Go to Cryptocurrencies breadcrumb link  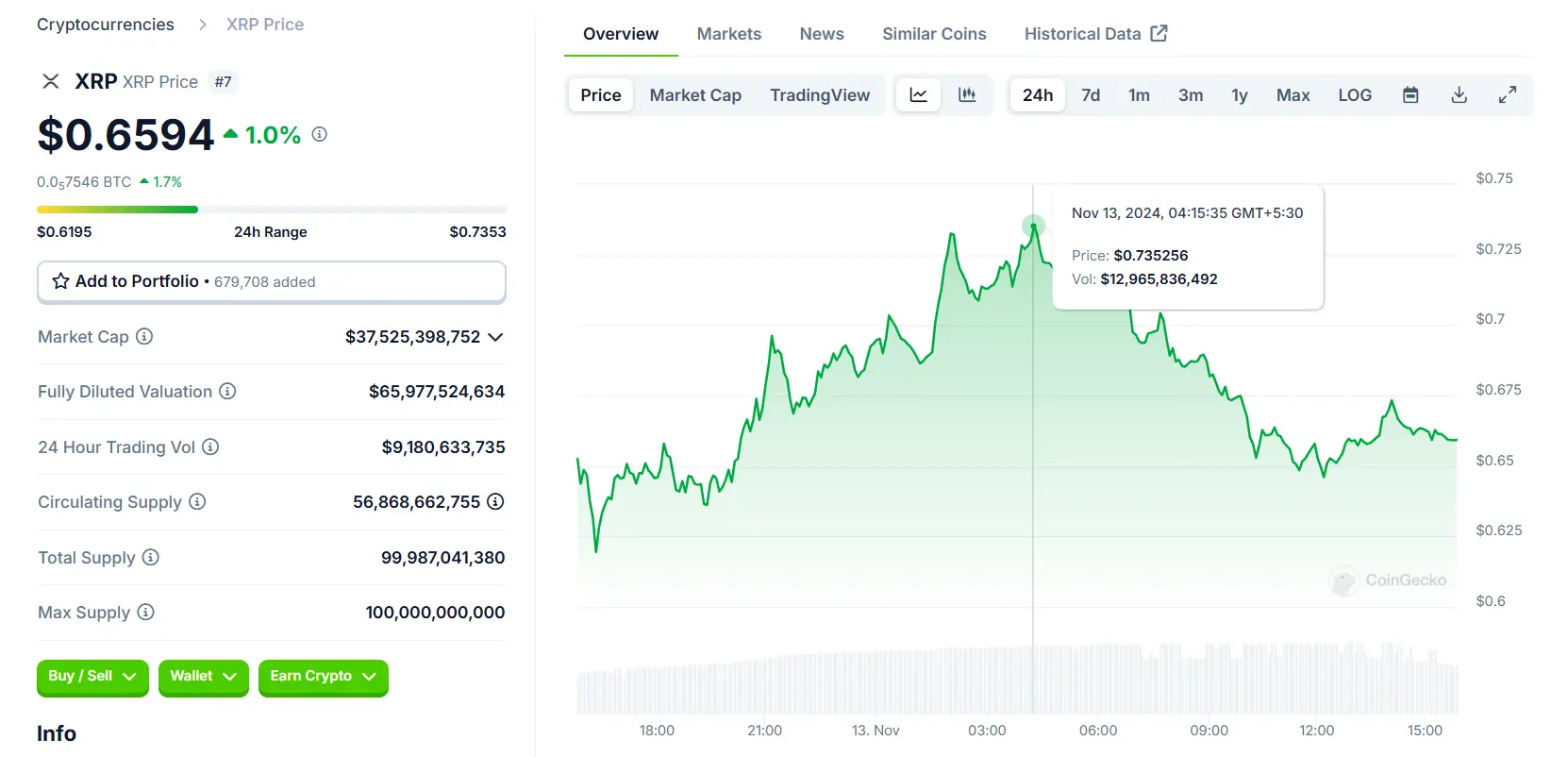coord(106,25)
